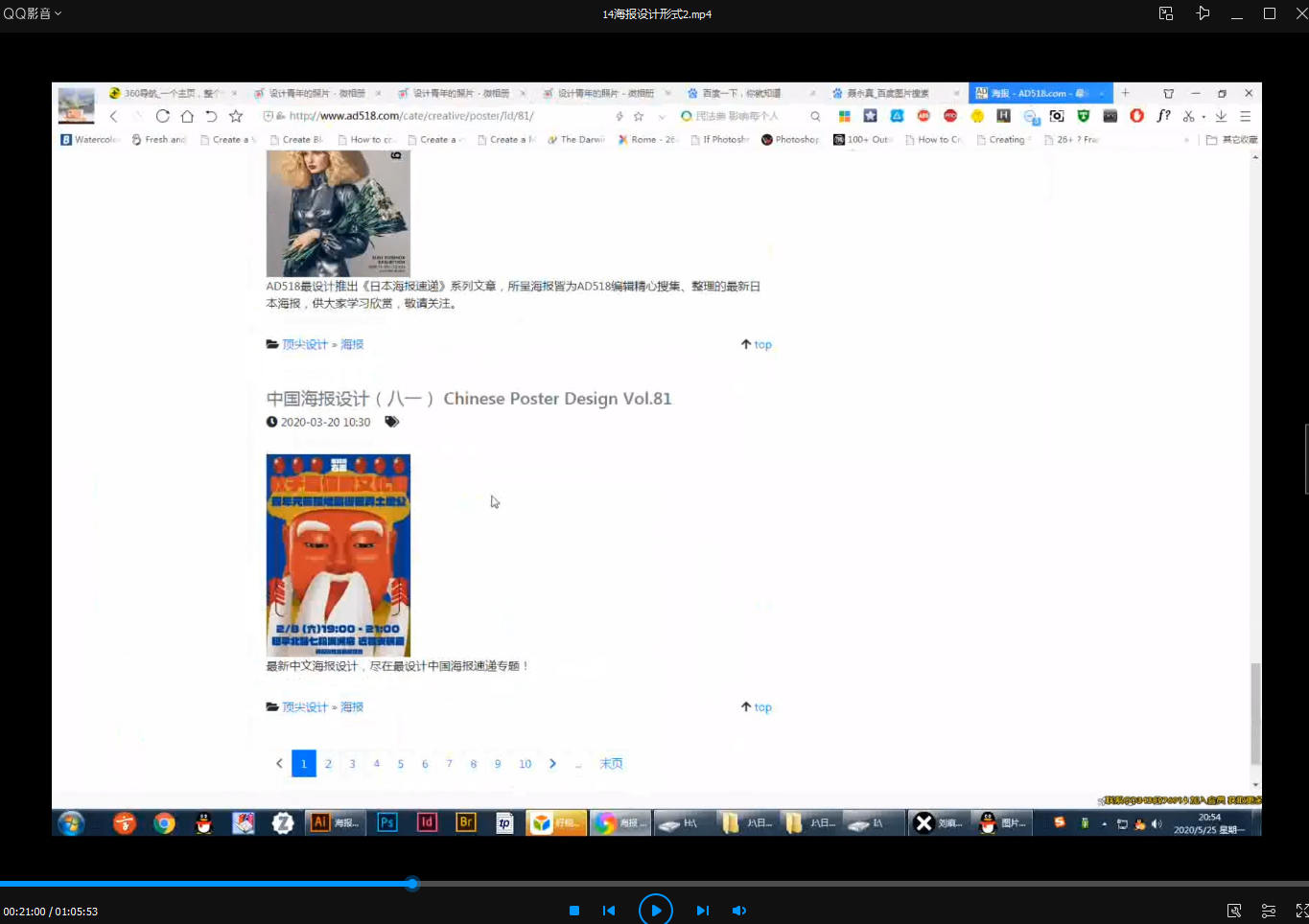Click the Photoshop icon in the taskbar
Image resolution: width=1309 pixels, height=924 pixels.
(x=387, y=822)
